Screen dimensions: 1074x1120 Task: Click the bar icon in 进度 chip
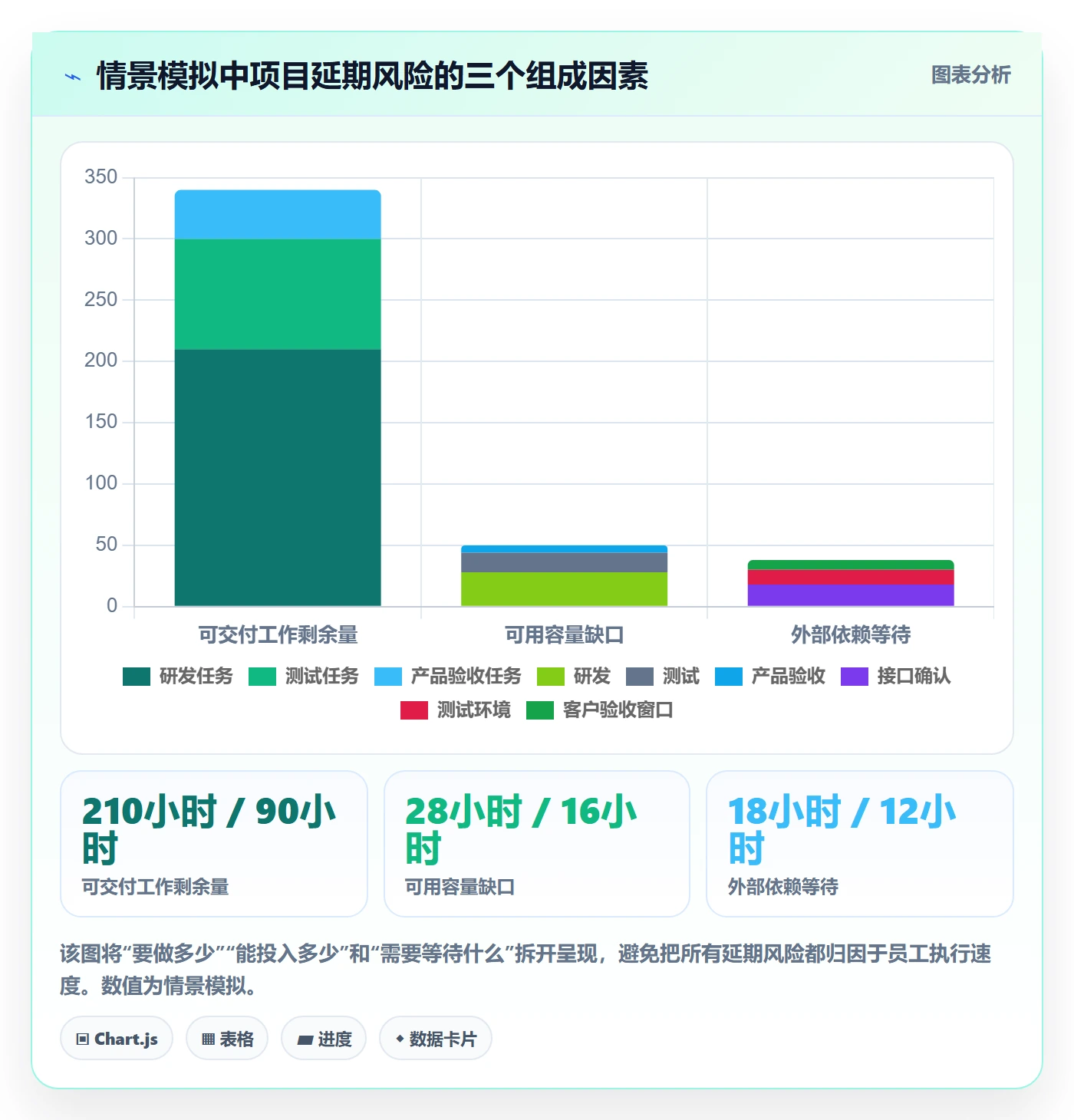(x=305, y=1040)
